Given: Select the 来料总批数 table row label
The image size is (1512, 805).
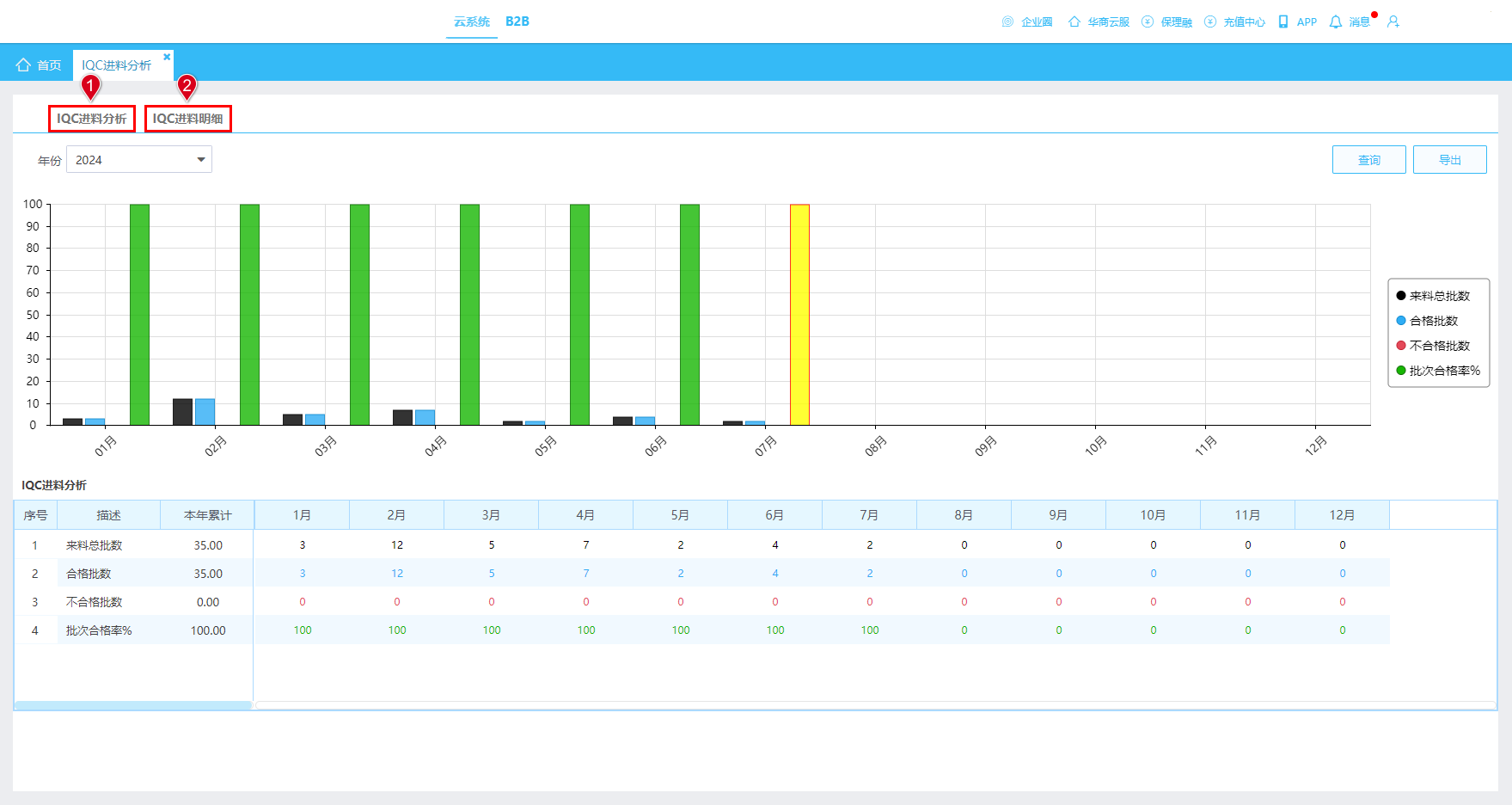Looking at the screenshot, I should (x=95, y=545).
